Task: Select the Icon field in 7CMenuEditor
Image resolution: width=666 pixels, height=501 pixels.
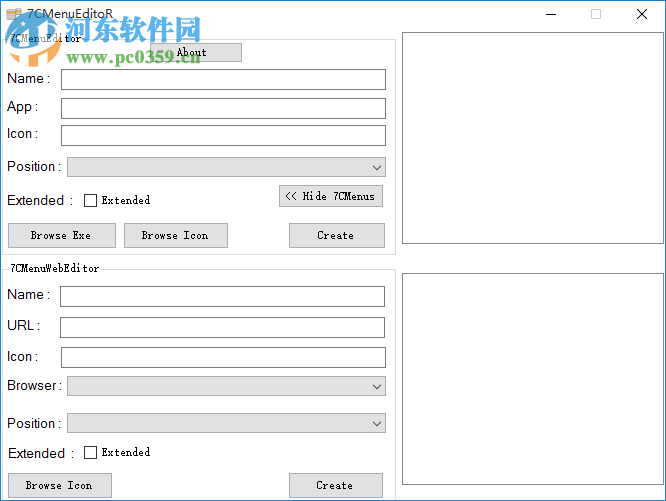Action: [223, 135]
